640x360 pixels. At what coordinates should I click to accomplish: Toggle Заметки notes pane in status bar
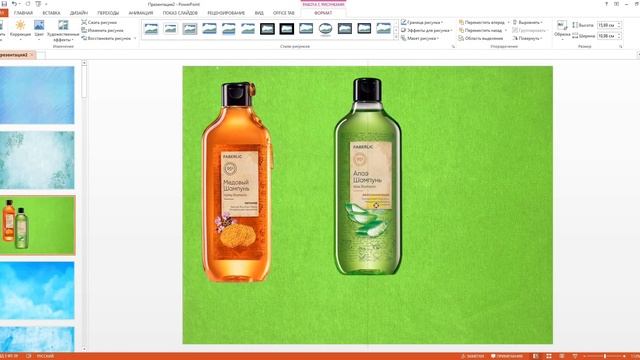(x=472, y=356)
